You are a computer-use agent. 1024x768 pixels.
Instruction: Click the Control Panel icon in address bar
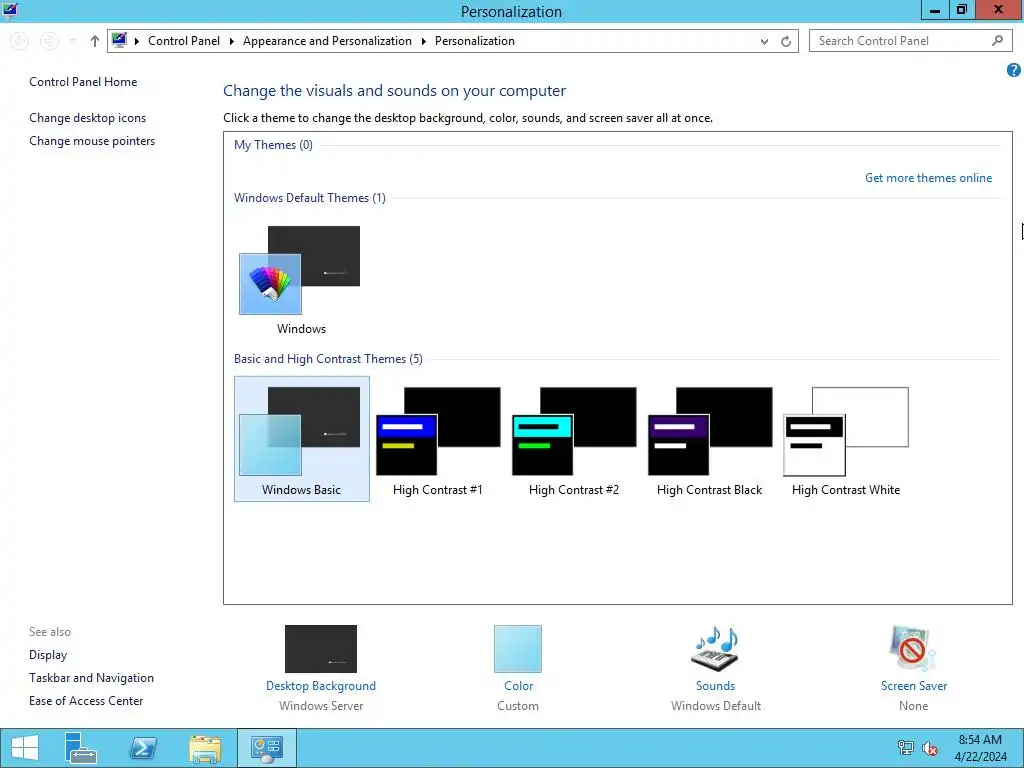click(x=119, y=40)
